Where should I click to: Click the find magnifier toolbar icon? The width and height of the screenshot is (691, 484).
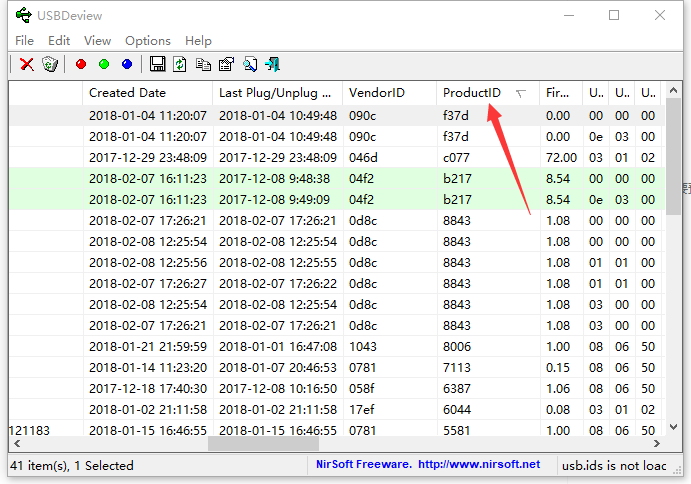click(250, 64)
